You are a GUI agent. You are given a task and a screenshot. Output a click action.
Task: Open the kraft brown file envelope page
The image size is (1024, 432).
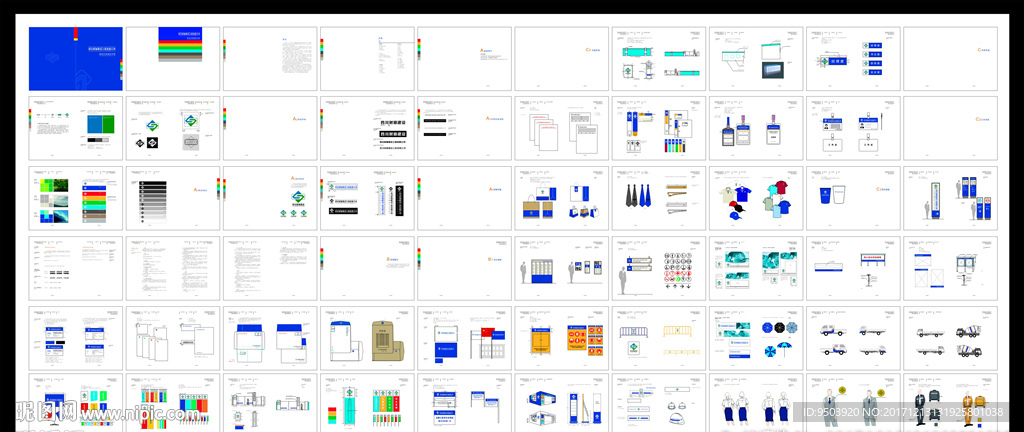(368, 338)
